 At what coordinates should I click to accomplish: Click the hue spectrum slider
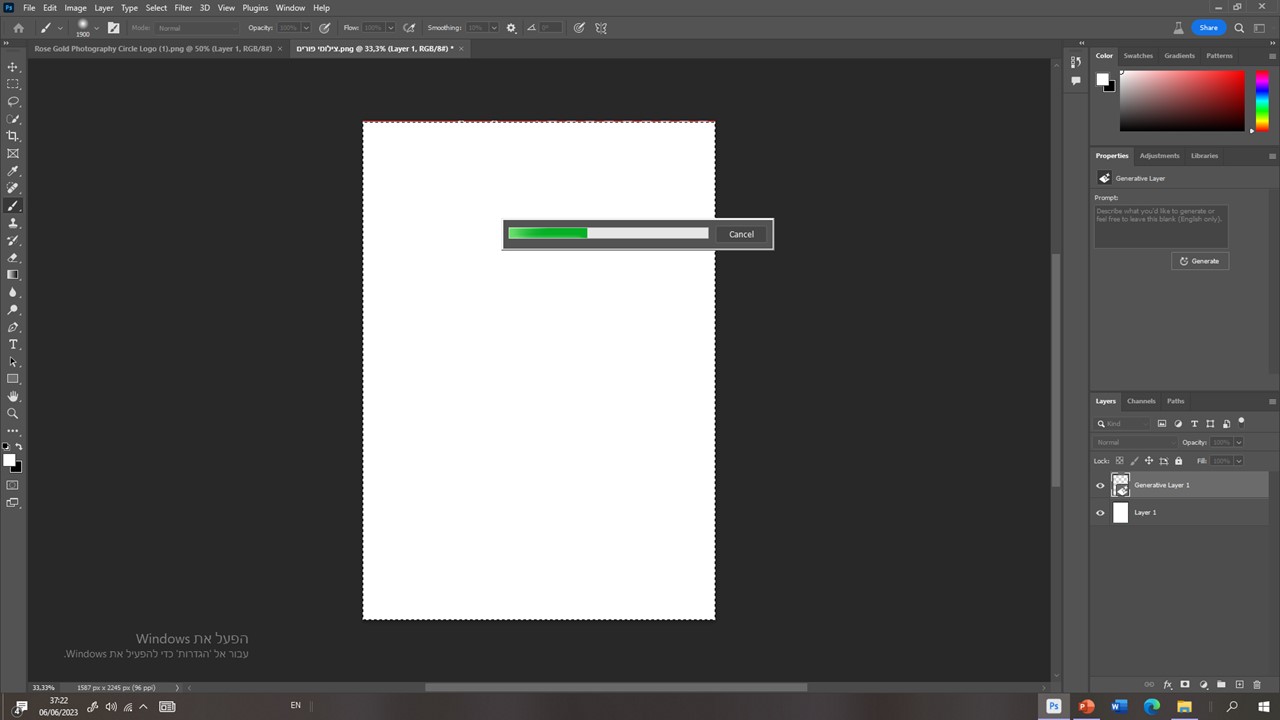[x=1262, y=100]
